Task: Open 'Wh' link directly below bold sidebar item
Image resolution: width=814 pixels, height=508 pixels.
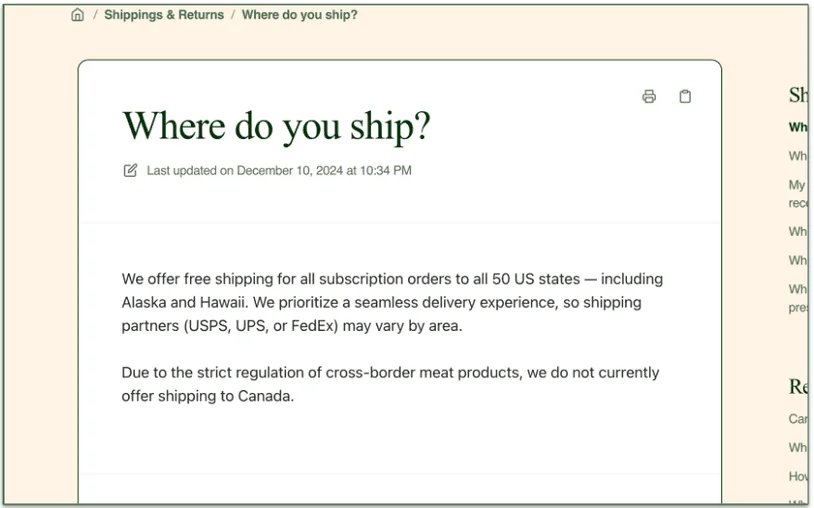Action: pyautogui.click(x=798, y=156)
